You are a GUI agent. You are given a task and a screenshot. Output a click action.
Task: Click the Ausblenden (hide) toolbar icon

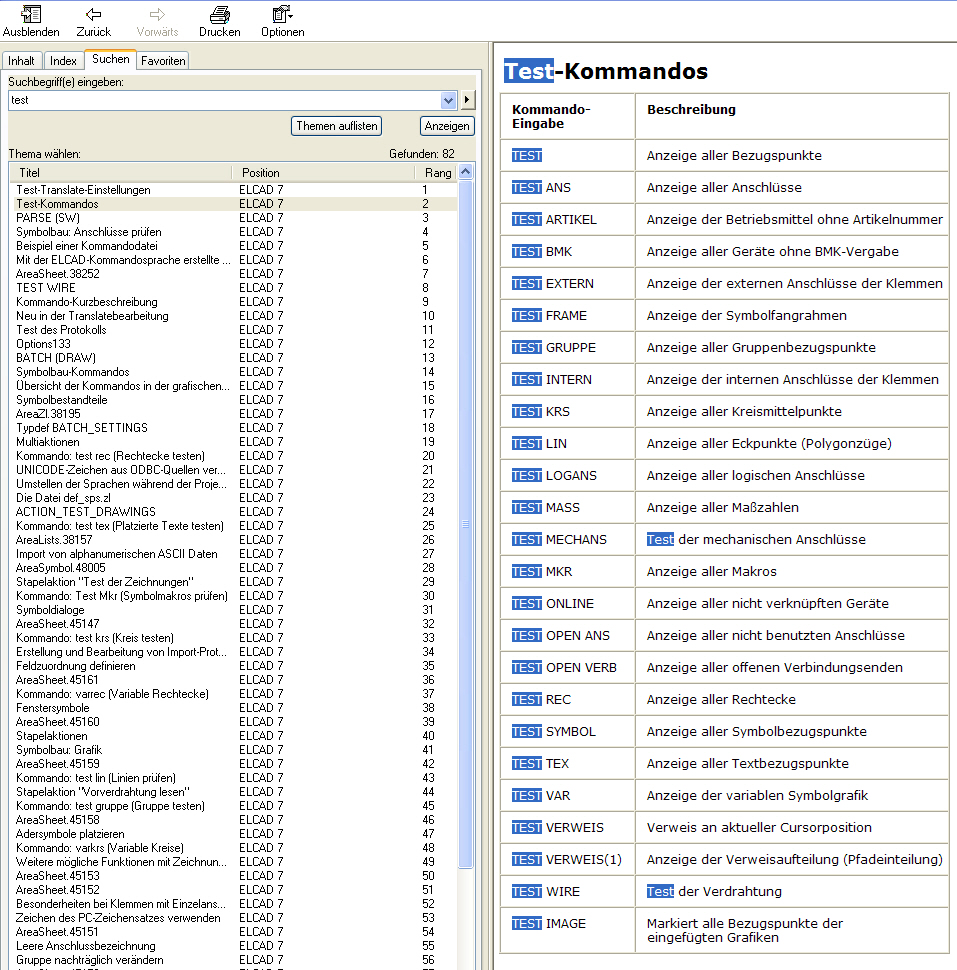click(x=31, y=14)
